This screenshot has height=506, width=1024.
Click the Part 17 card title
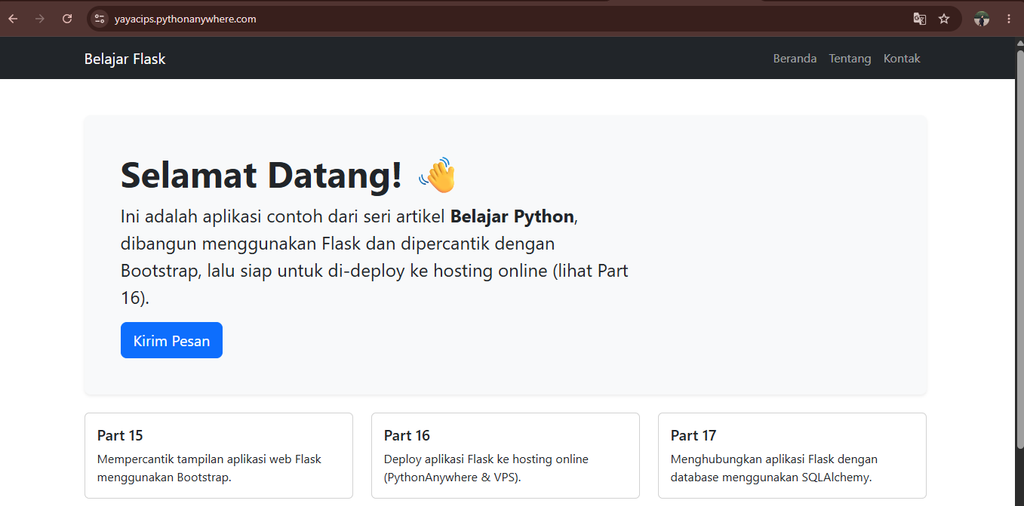click(x=694, y=435)
